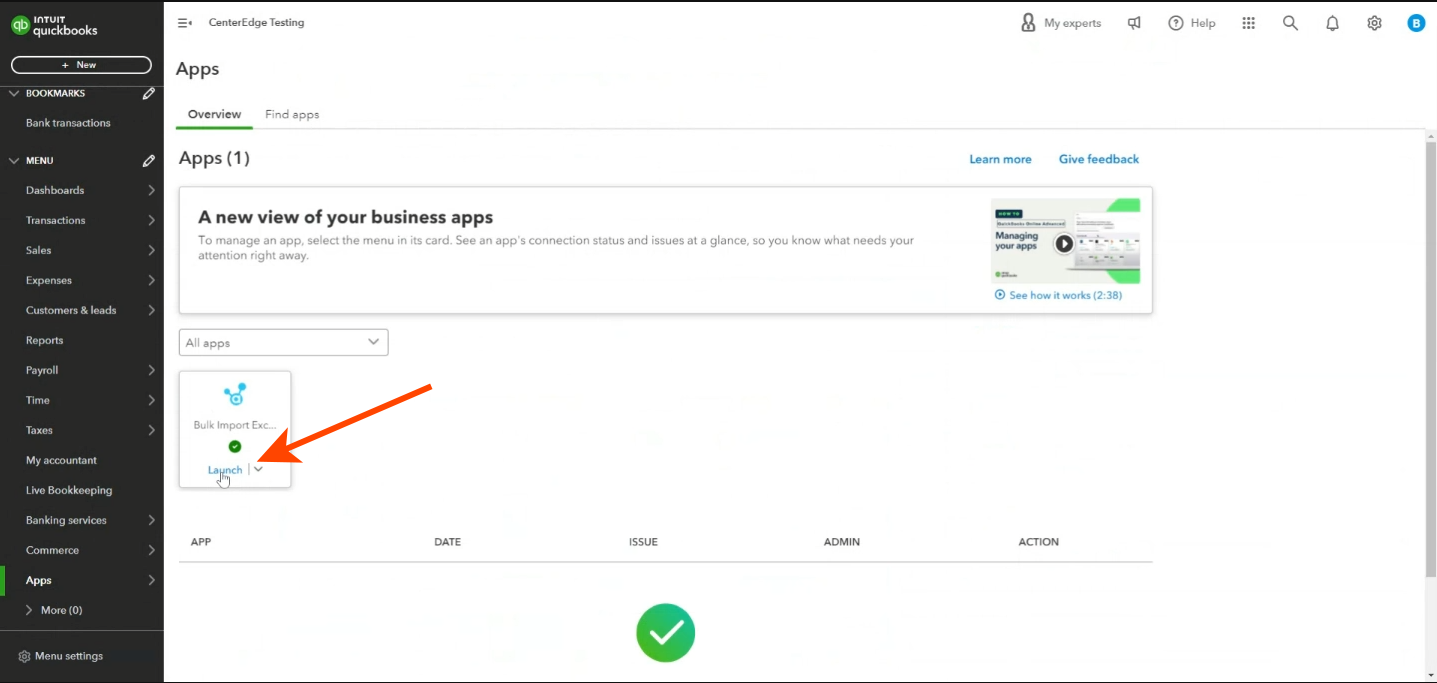Click the megaphone announcements icon
Screen dimensions: 1437x683
click(1134, 23)
